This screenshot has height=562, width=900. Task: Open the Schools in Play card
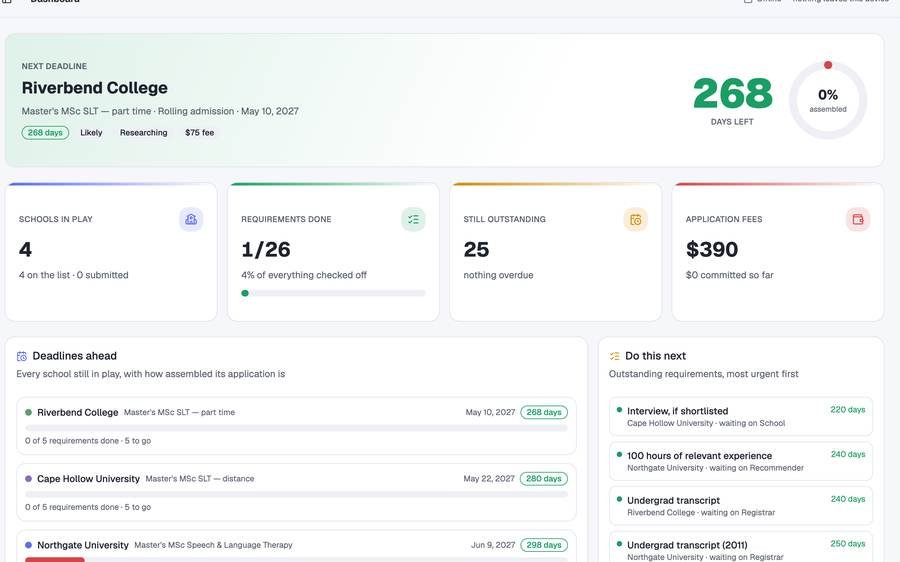(x=111, y=252)
